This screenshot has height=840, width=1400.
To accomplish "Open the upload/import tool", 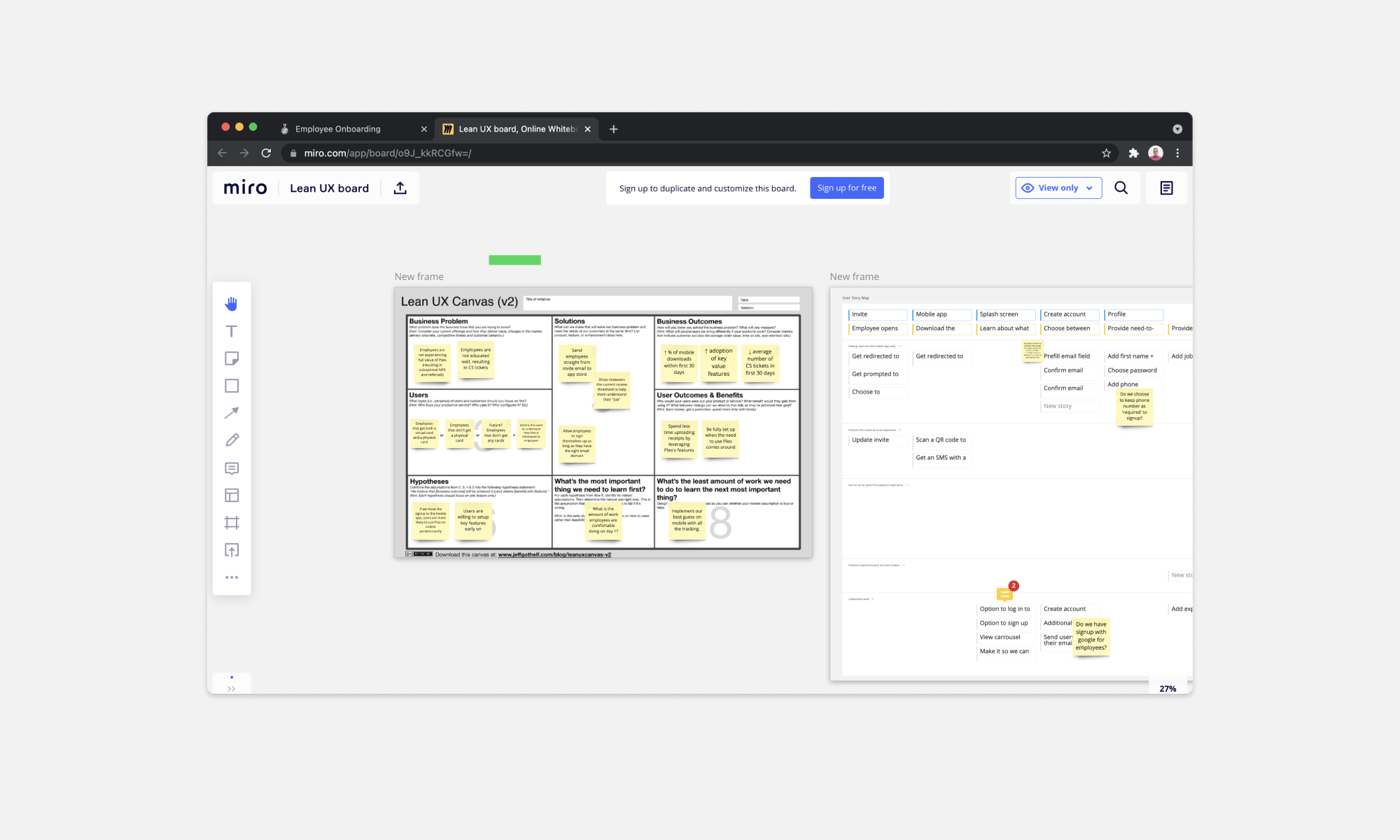I will [231, 549].
